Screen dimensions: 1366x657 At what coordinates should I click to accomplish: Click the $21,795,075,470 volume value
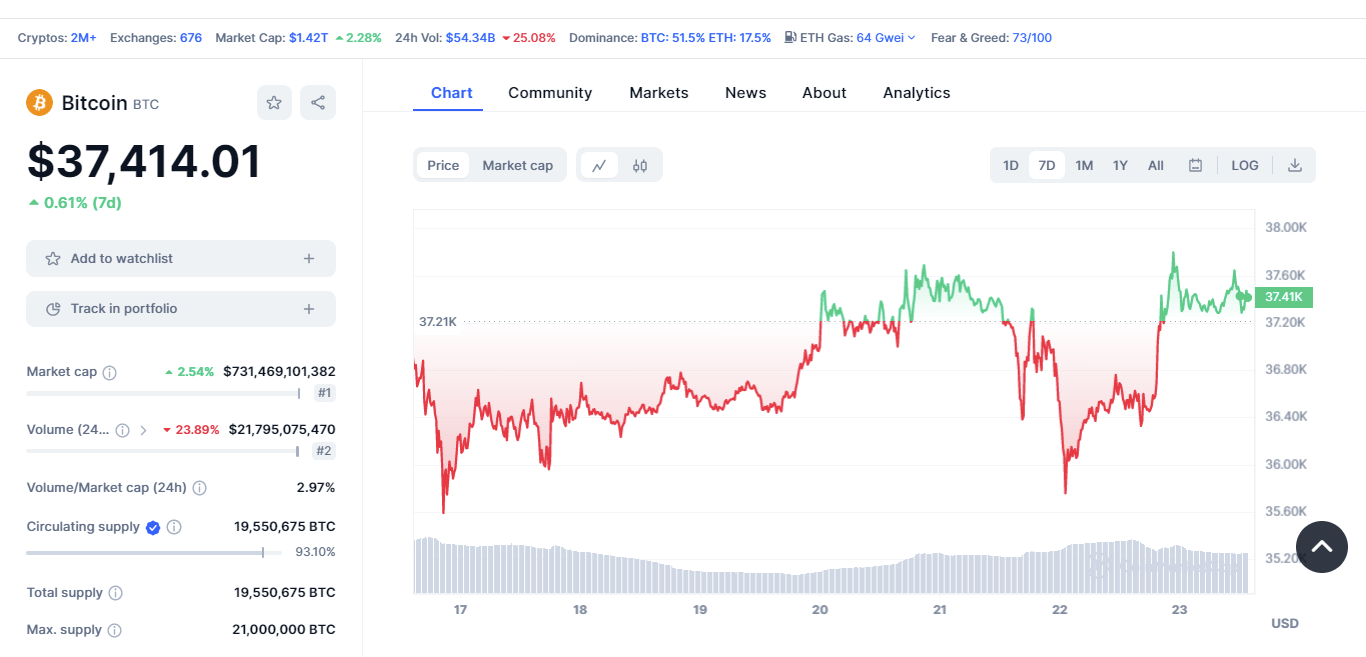coord(282,430)
